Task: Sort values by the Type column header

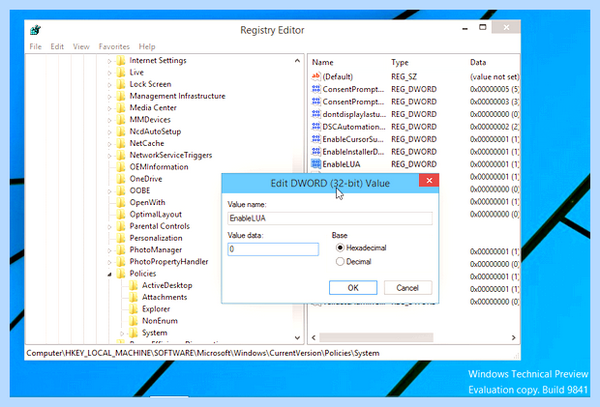Action: click(399, 62)
